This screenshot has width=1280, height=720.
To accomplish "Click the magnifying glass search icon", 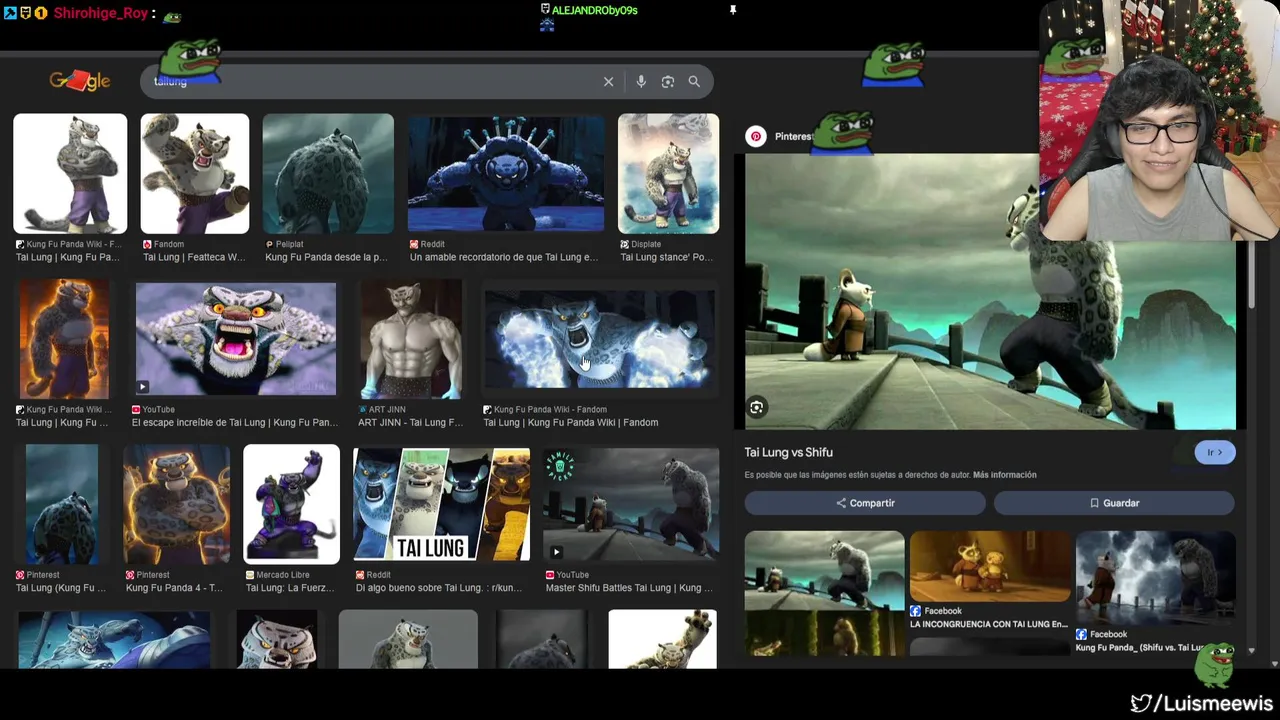I will (x=694, y=82).
